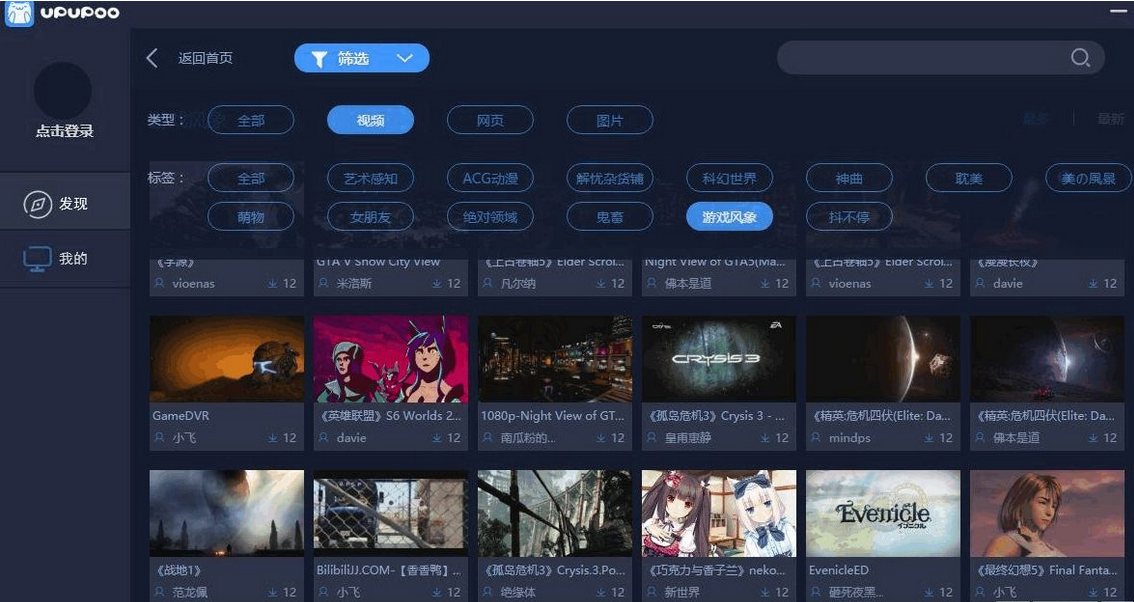Open the Crysis.3.Po 绝缘体 wallpaper thumbnail
The height and width of the screenshot is (602, 1134).
(x=555, y=513)
